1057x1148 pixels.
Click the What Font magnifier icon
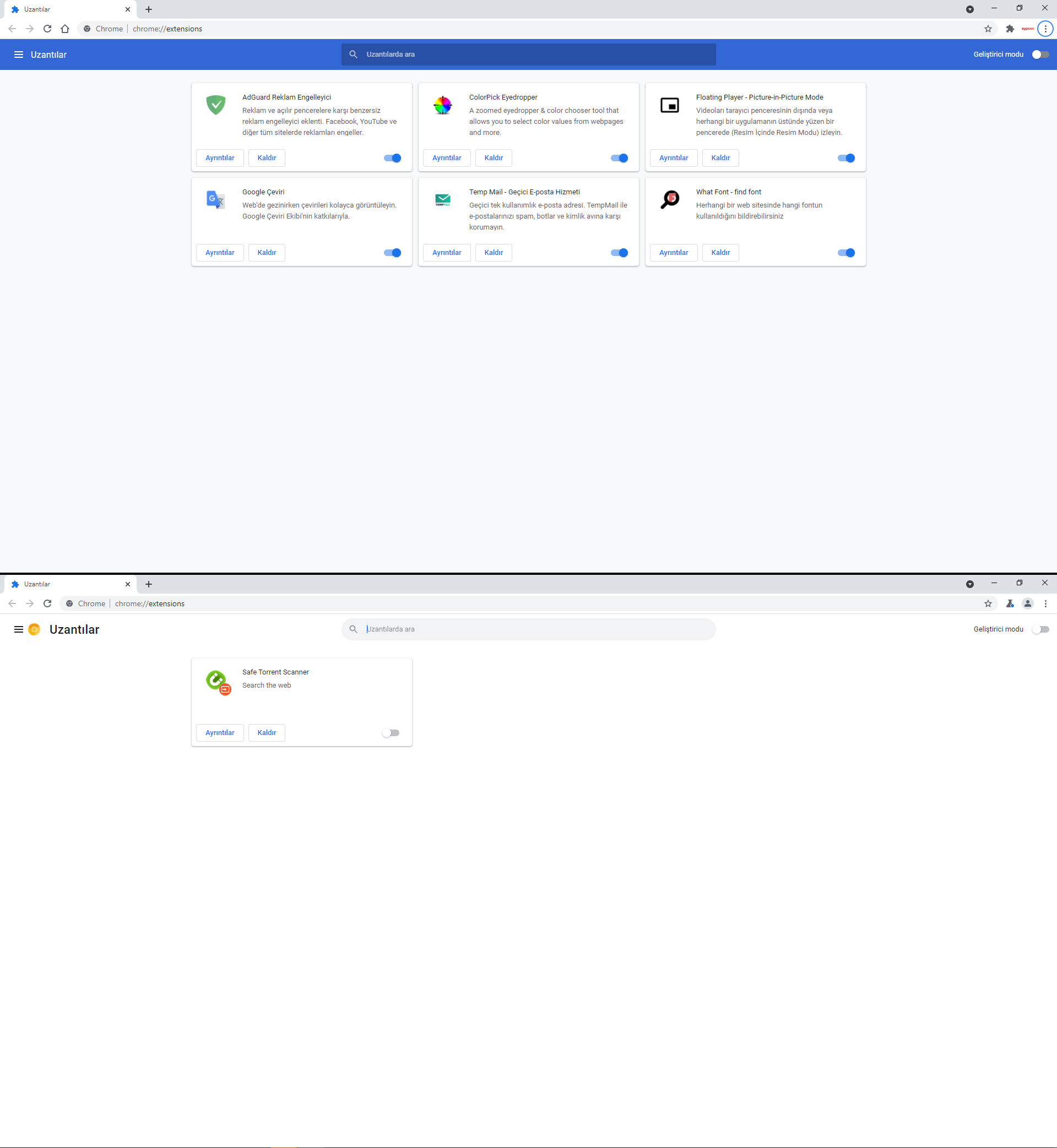pos(670,199)
